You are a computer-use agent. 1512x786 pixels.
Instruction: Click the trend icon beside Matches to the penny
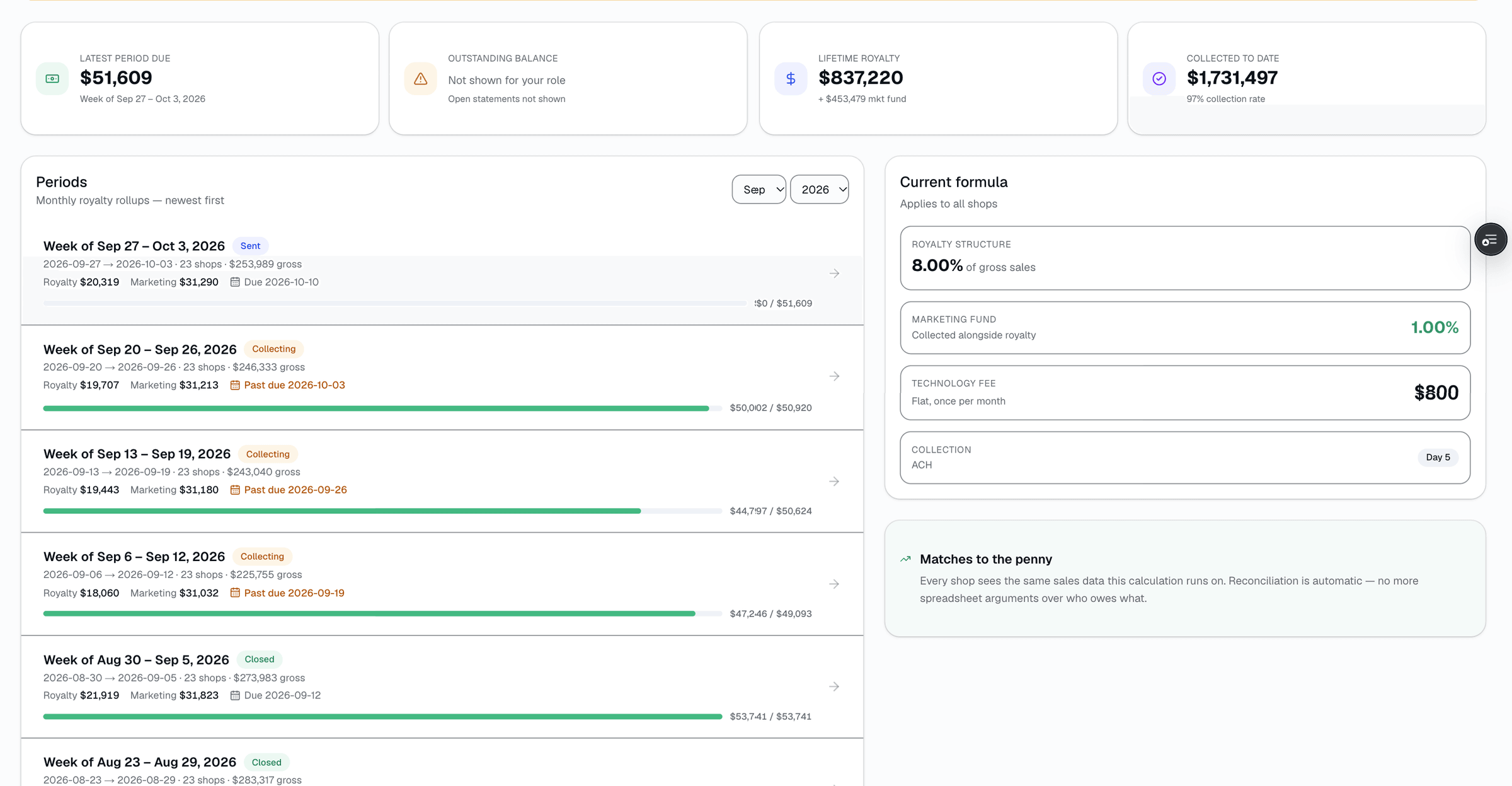tap(906, 559)
